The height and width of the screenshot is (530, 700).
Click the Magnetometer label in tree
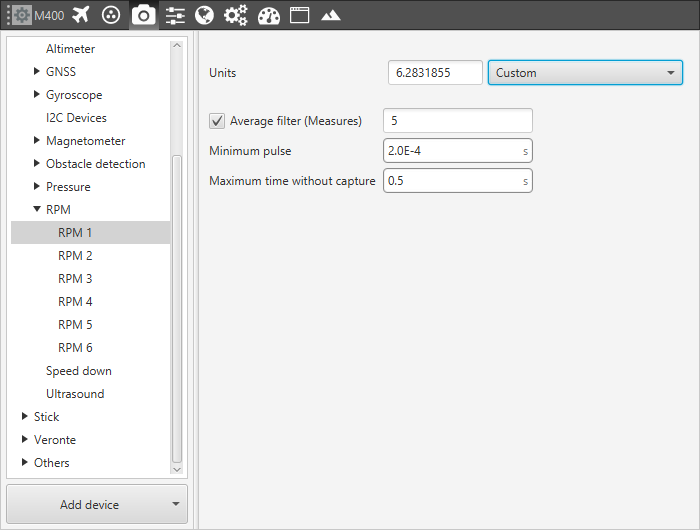click(x=86, y=141)
